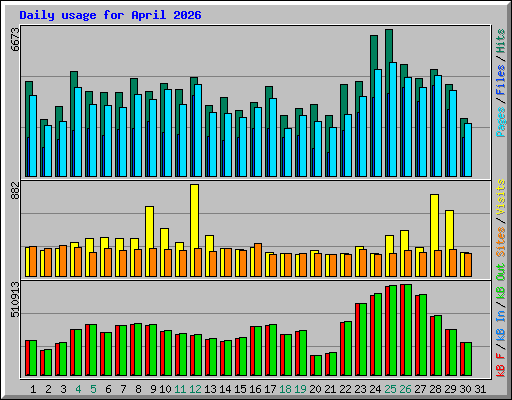Click the 'Hits' legend label
512x400 pixels.
[501, 41]
